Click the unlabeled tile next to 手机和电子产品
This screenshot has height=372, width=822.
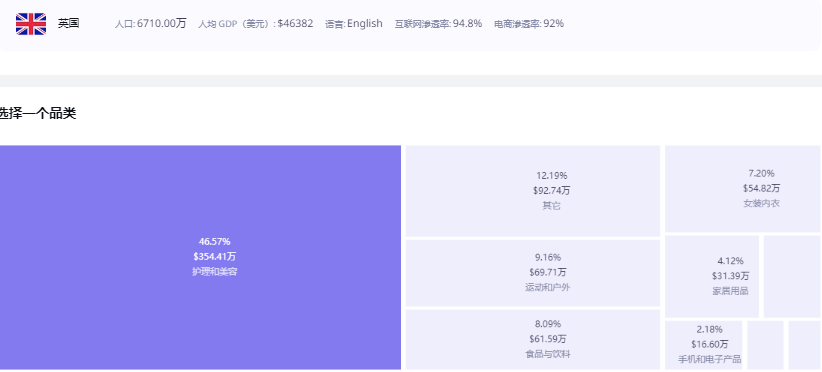coord(765,345)
